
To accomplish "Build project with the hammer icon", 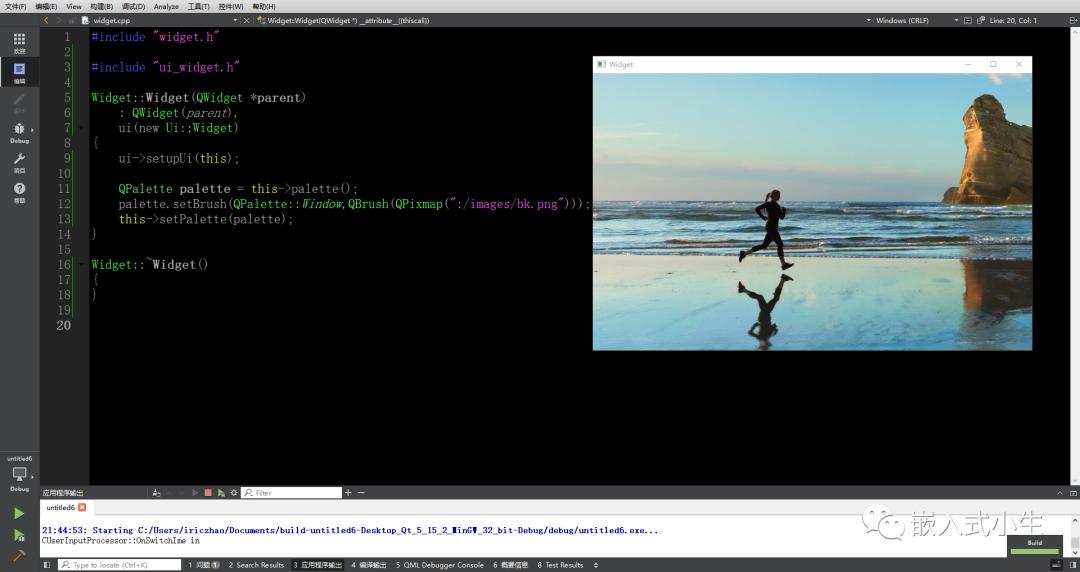I will click(19, 555).
